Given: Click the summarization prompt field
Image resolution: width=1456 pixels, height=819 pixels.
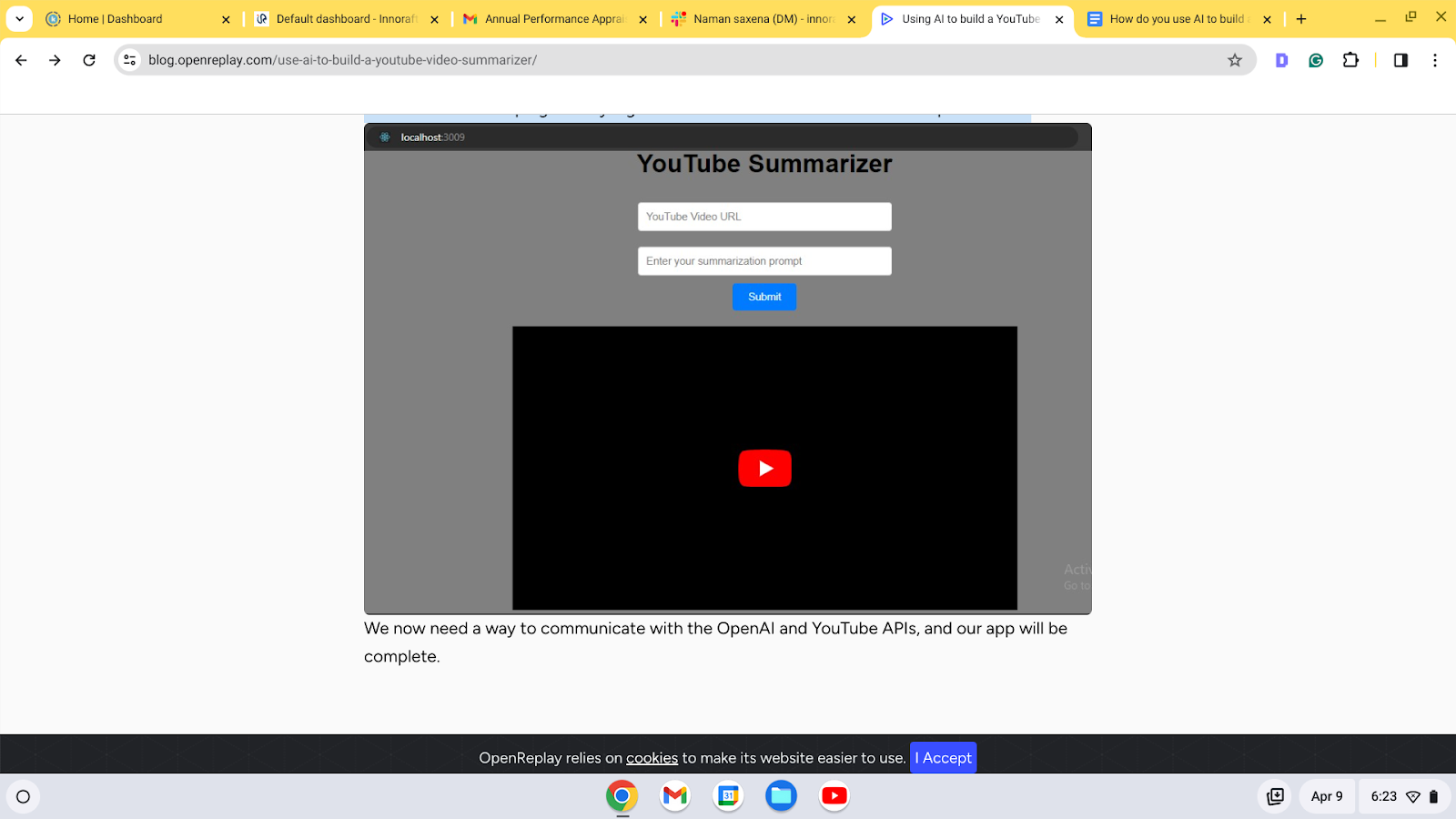Looking at the screenshot, I should click(764, 261).
